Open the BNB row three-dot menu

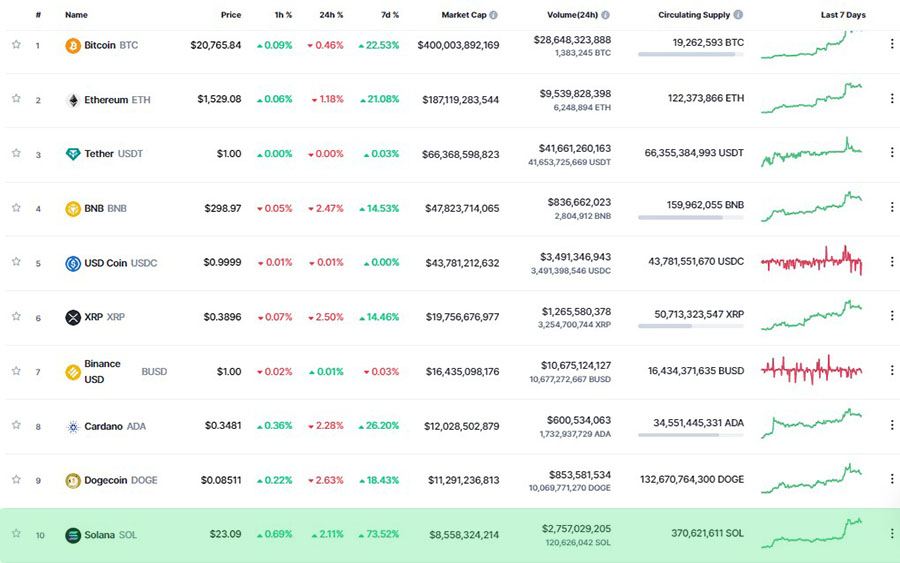tap(891, 207)
